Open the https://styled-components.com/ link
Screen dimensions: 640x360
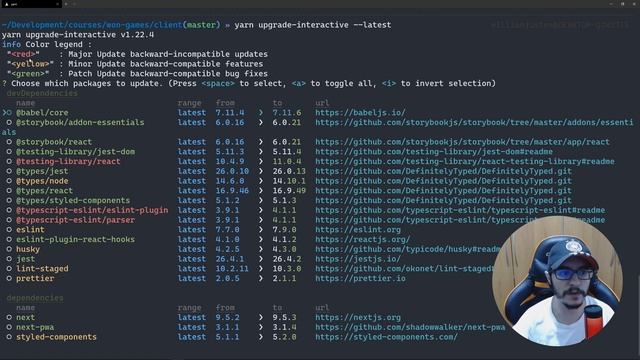[387, 337]
